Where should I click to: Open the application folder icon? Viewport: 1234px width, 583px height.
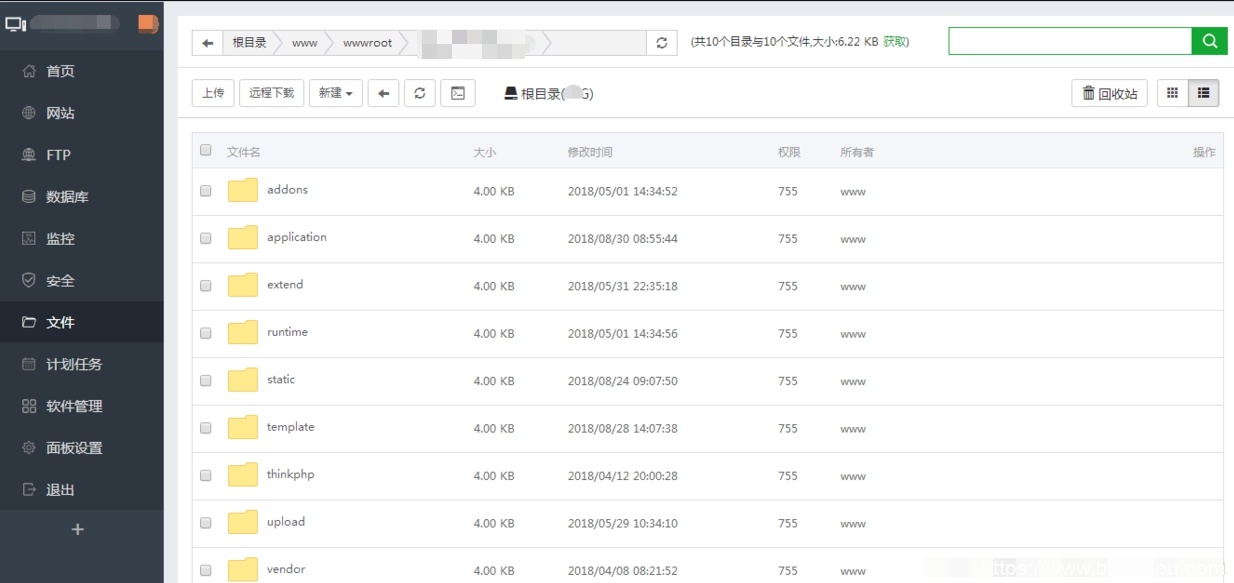243,238
